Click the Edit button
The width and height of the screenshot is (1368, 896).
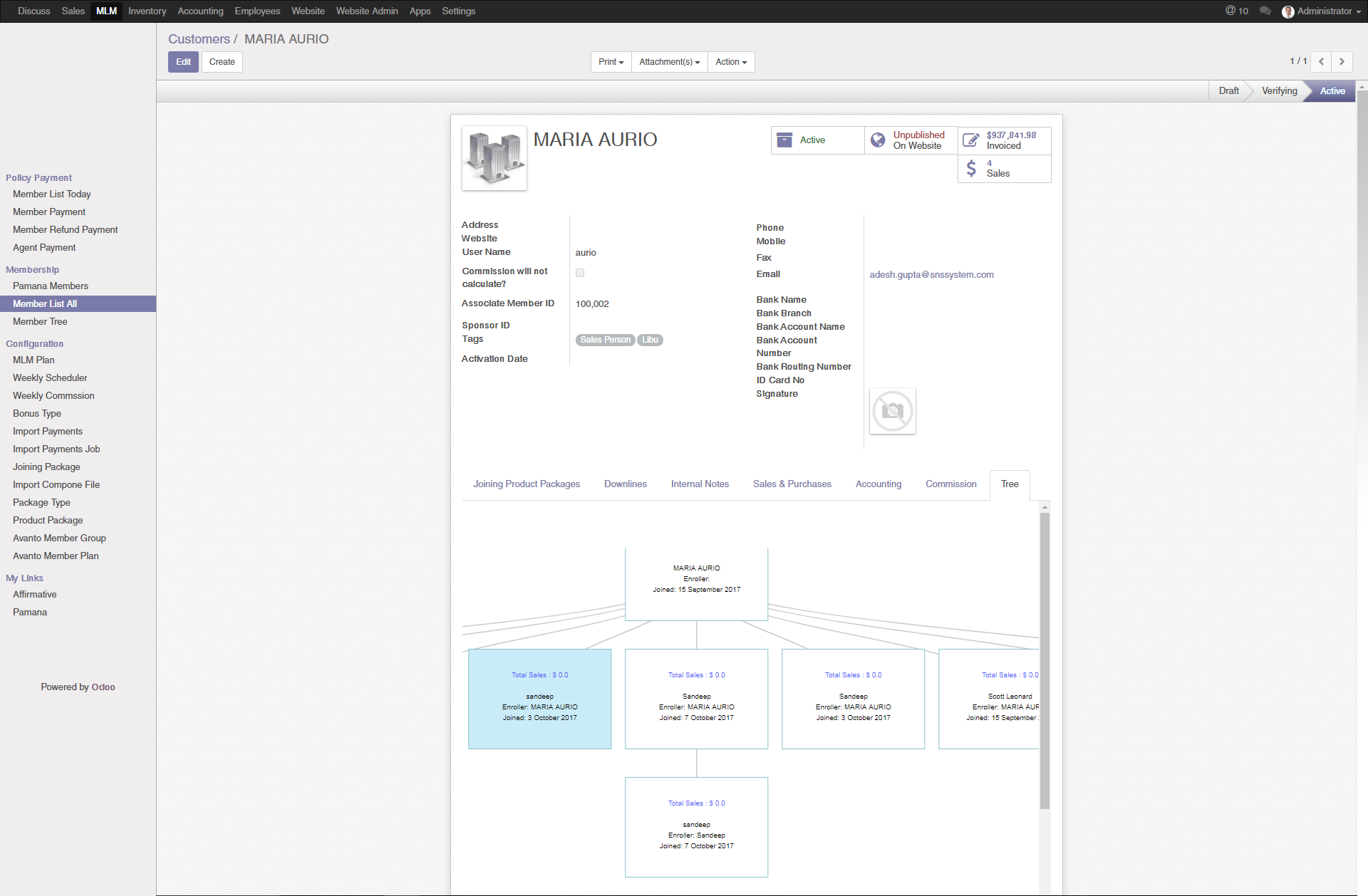pos(182,62)
